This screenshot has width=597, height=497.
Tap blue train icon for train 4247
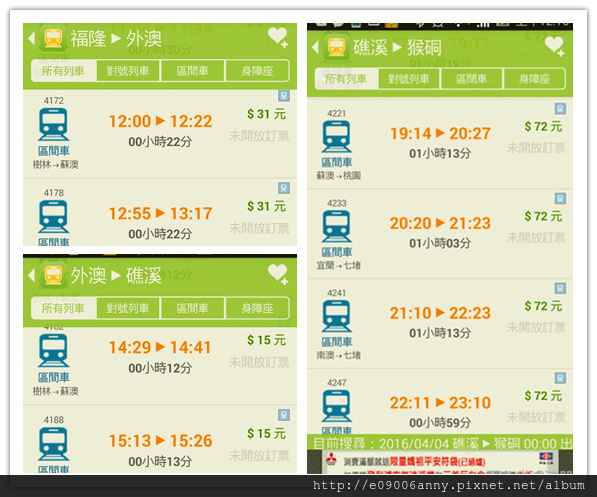point(337,406)
